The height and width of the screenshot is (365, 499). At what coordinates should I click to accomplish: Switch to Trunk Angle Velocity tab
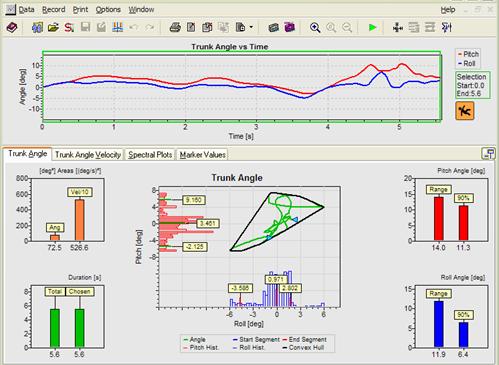pos(88,155)
